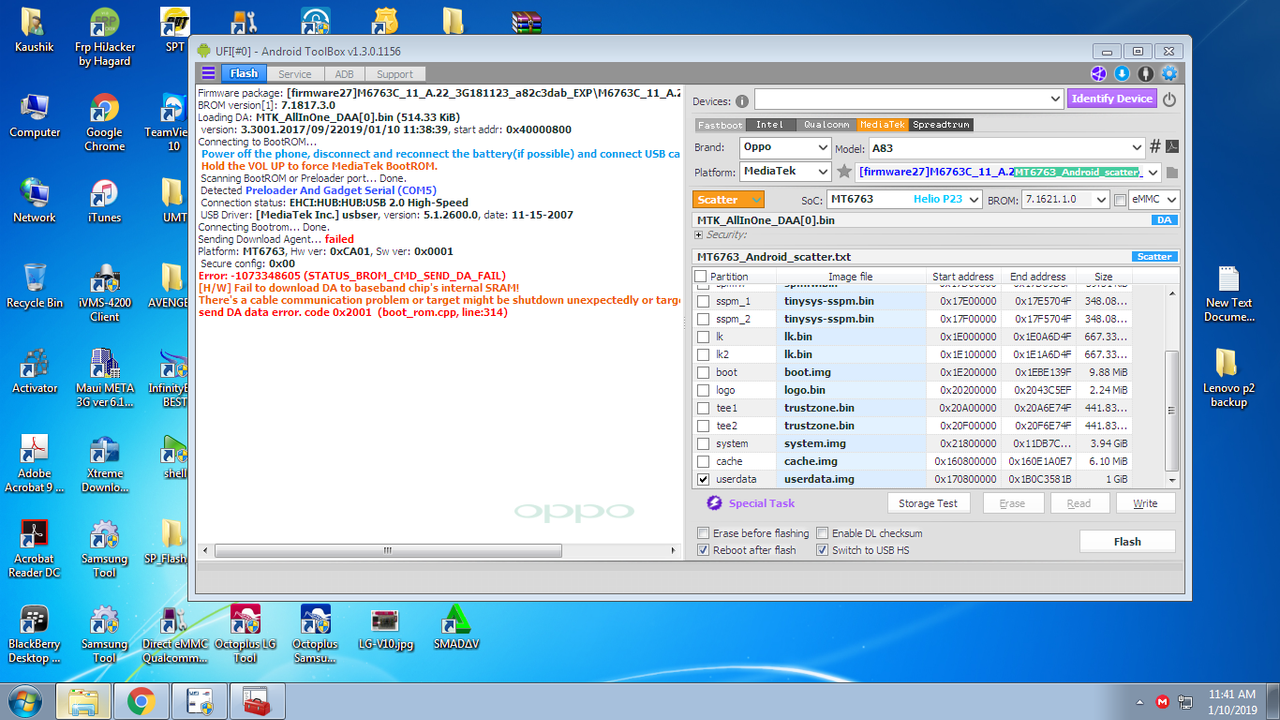The height and width of the screenshot is (720, 1280).
Task: Expand the Security section
Action: [698, 235]
